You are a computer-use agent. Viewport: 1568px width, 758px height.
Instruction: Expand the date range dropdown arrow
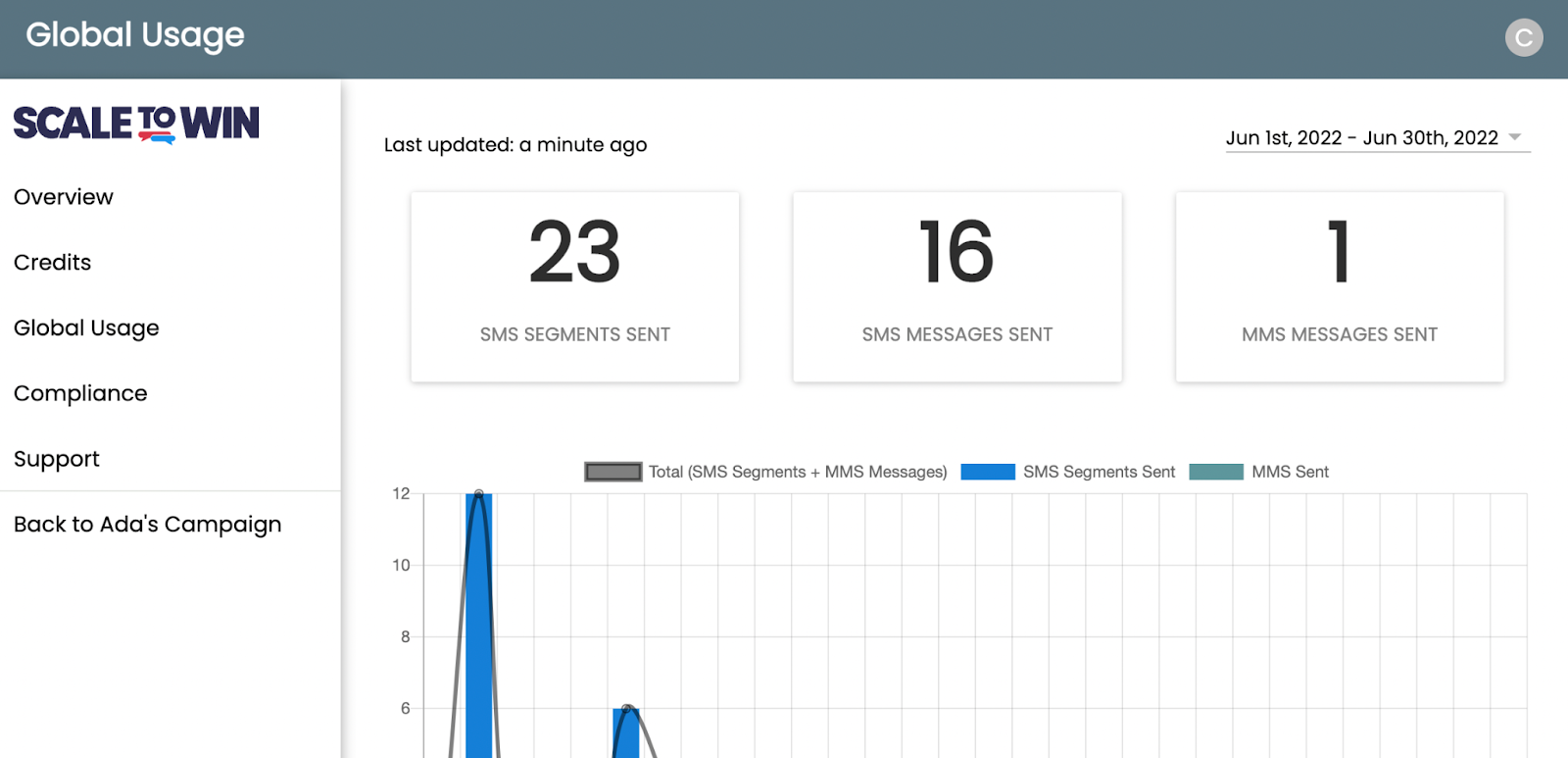pos(1515,137)
